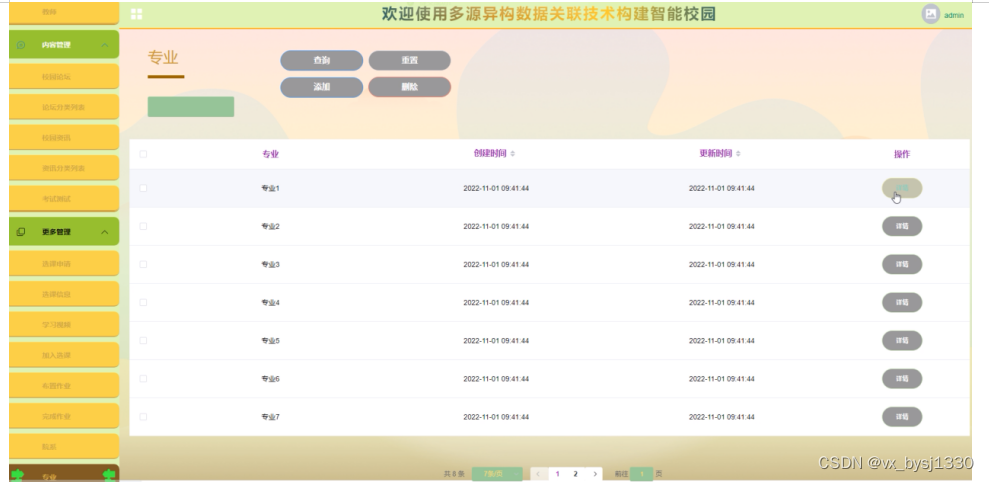Click the 专业 column header
The width and height of the screenshot is (989, 482).
[271, 154]
